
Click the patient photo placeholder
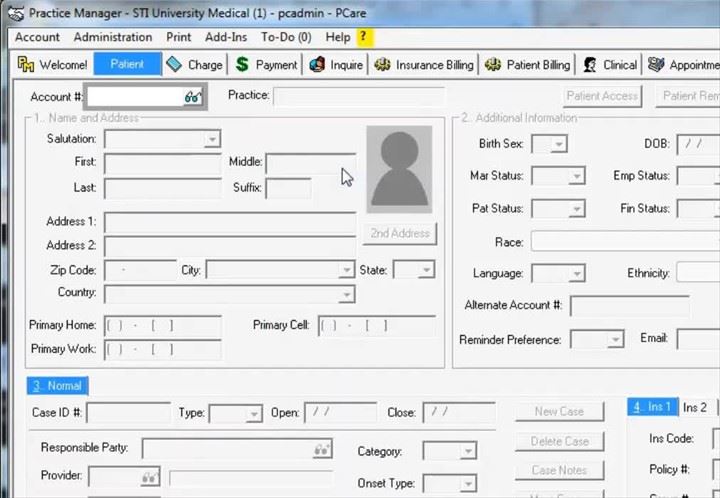[399, 169]
